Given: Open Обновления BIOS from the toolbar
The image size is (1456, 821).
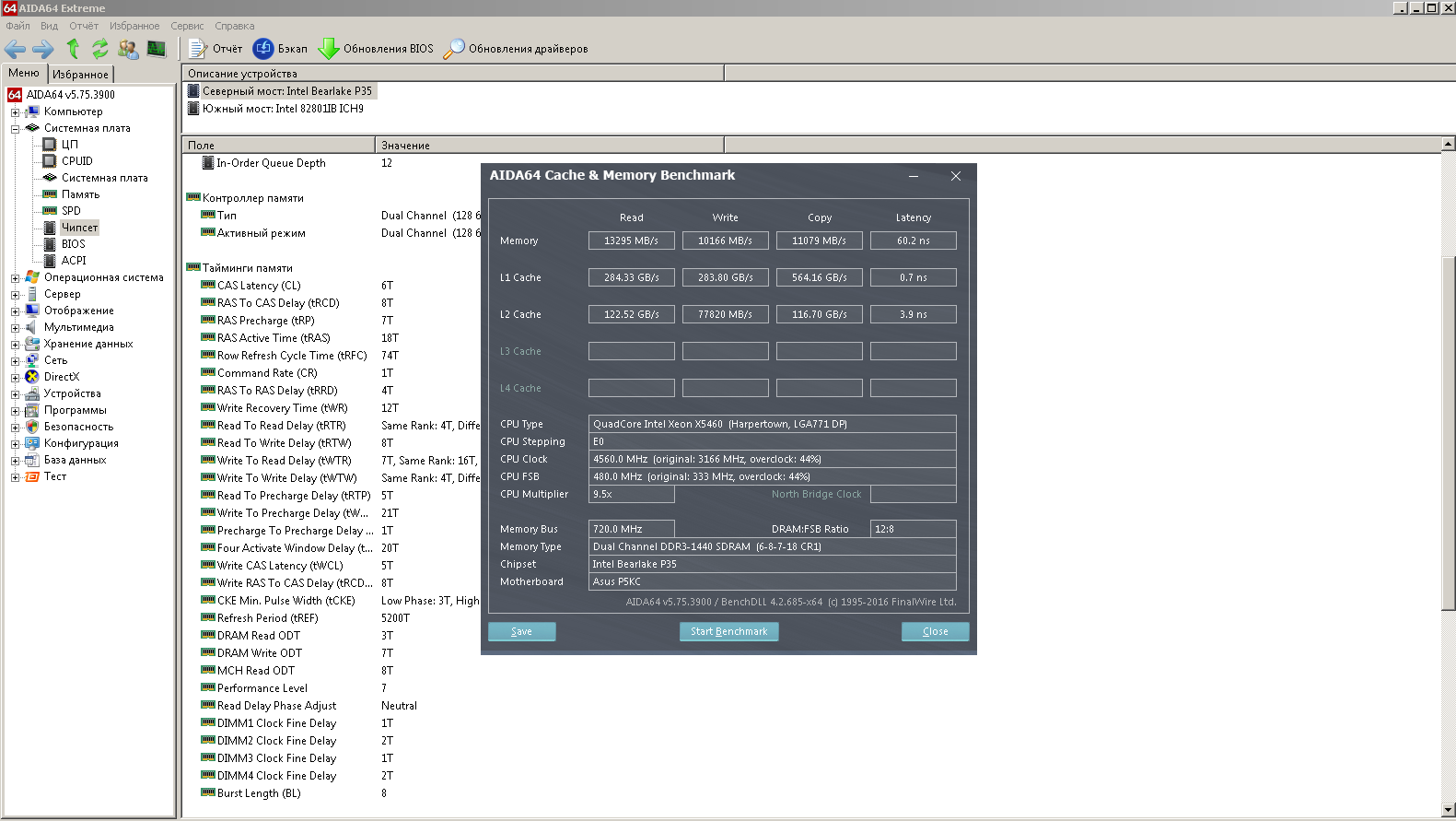Looking at the screenshot, I should click(x=375, y=49).
